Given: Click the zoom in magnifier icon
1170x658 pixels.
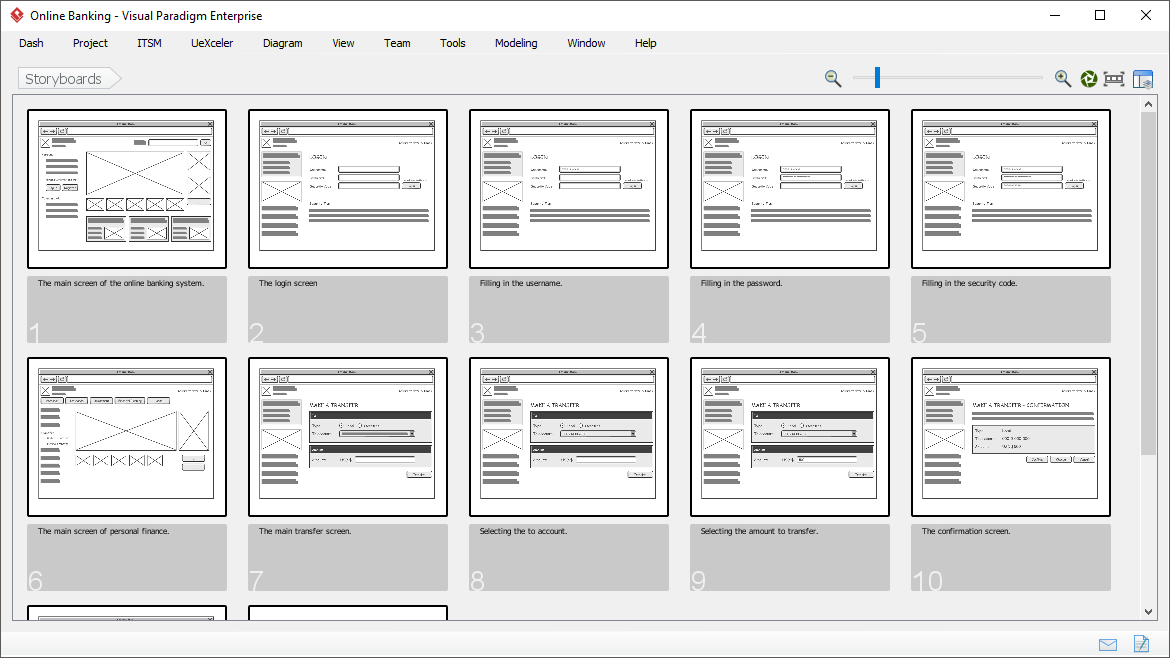Looking at the screenshot, I should click(1063, 78).
